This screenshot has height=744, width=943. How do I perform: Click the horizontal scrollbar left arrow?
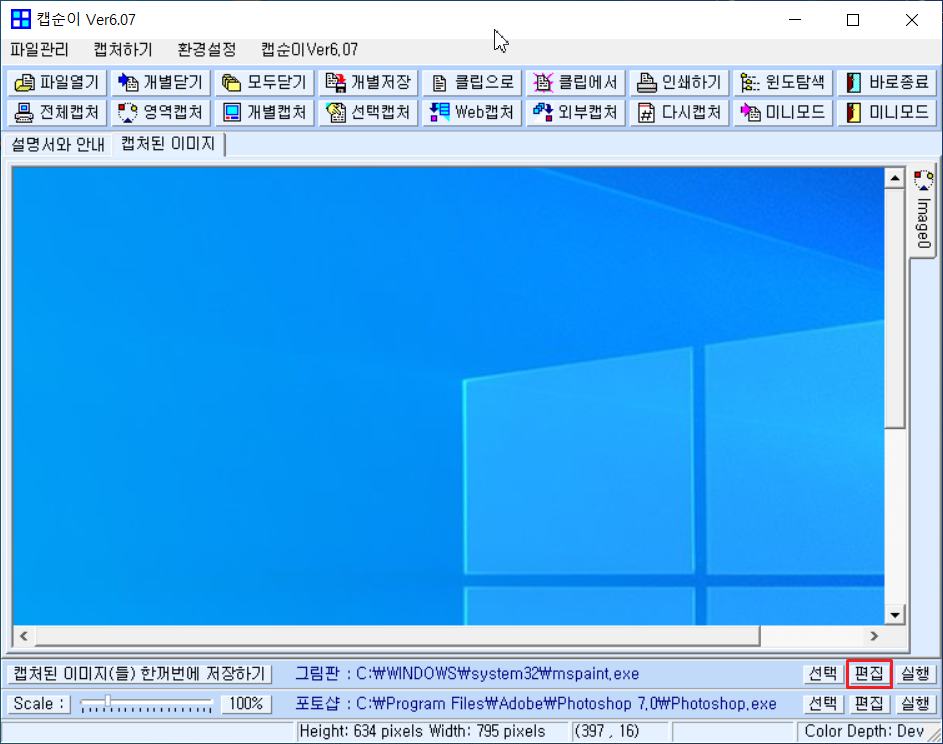point(23,636)
